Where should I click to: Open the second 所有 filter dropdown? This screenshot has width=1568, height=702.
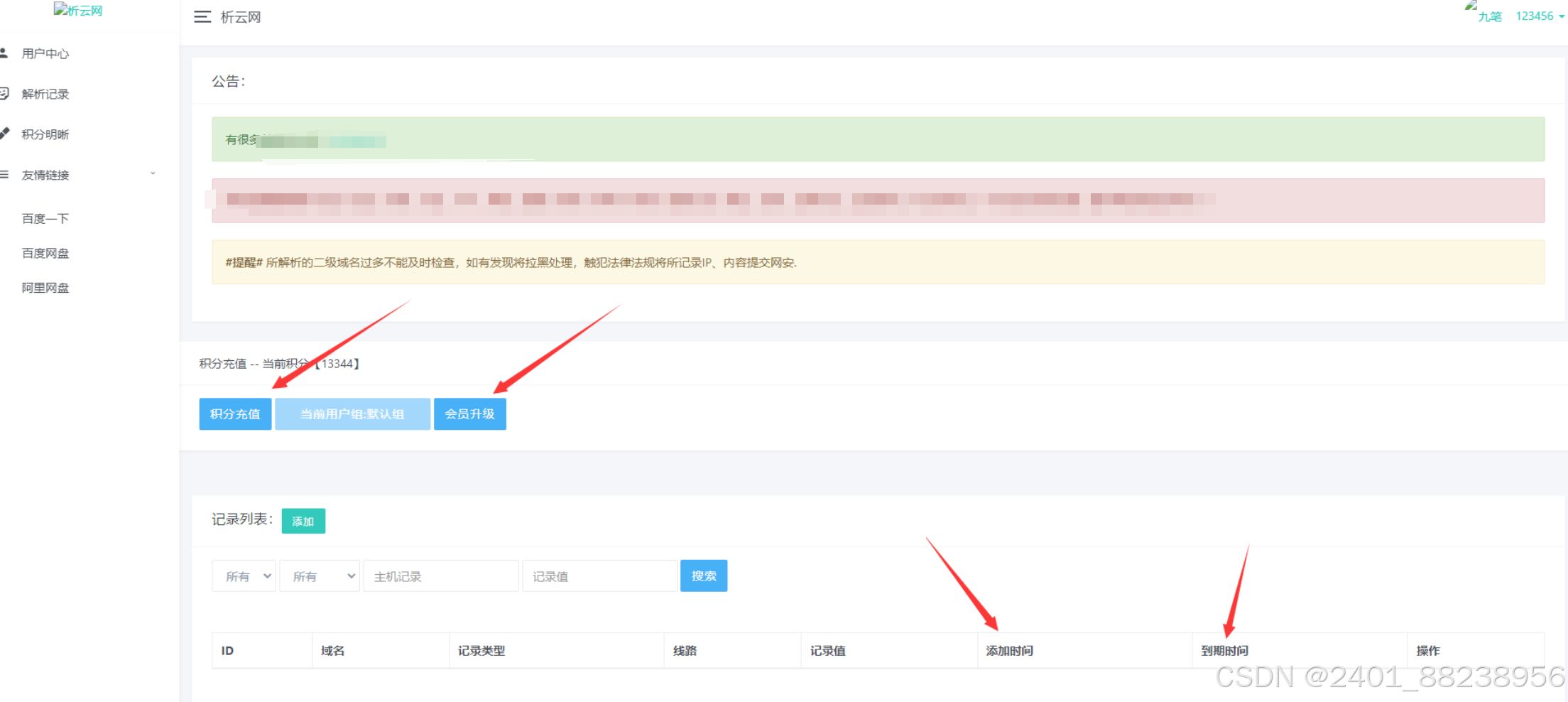pyautogui.click(x=319, y=576)
